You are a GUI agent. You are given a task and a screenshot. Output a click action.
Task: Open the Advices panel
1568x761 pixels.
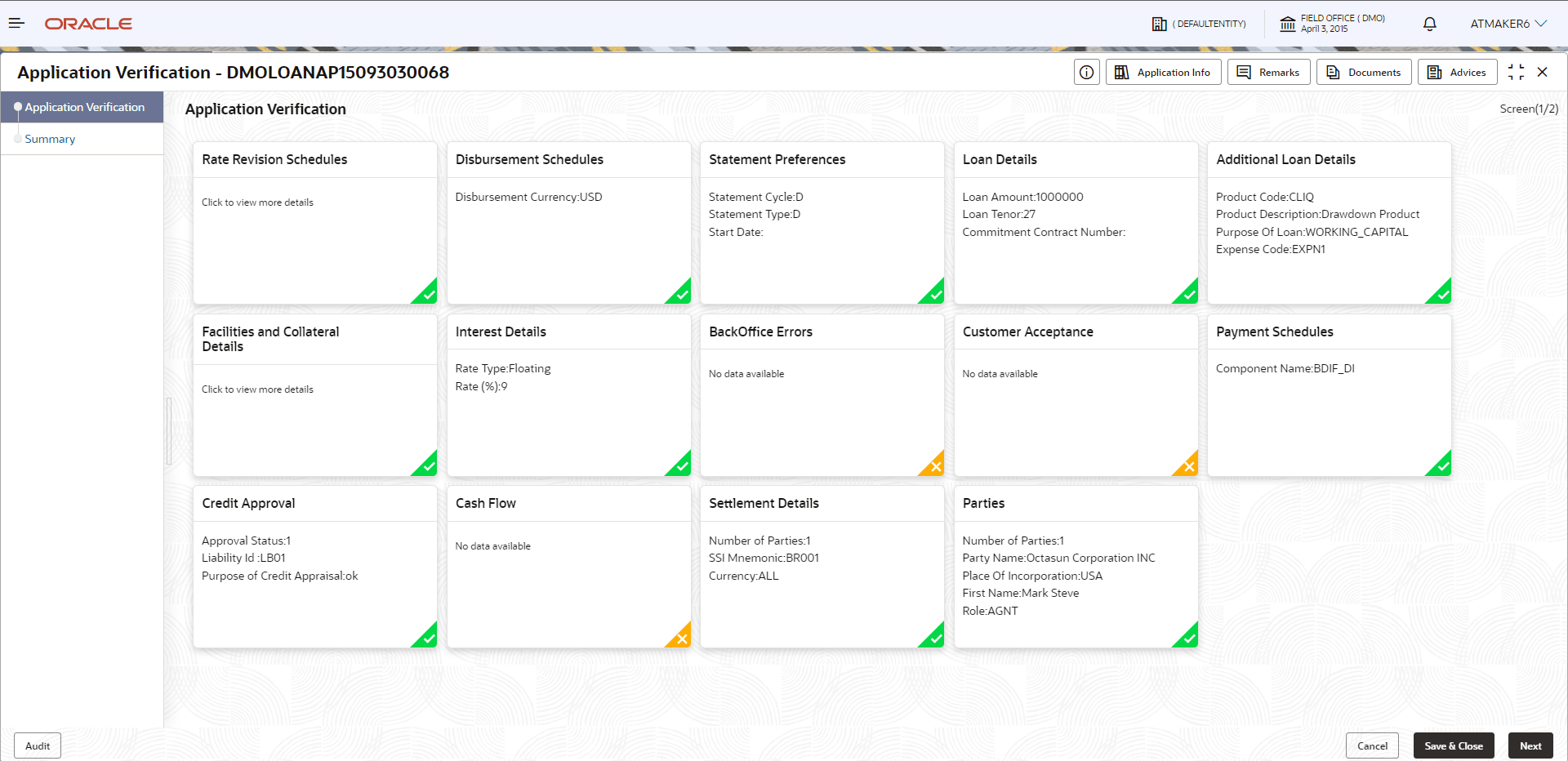pyautogui.click(x=1457, y=72)
